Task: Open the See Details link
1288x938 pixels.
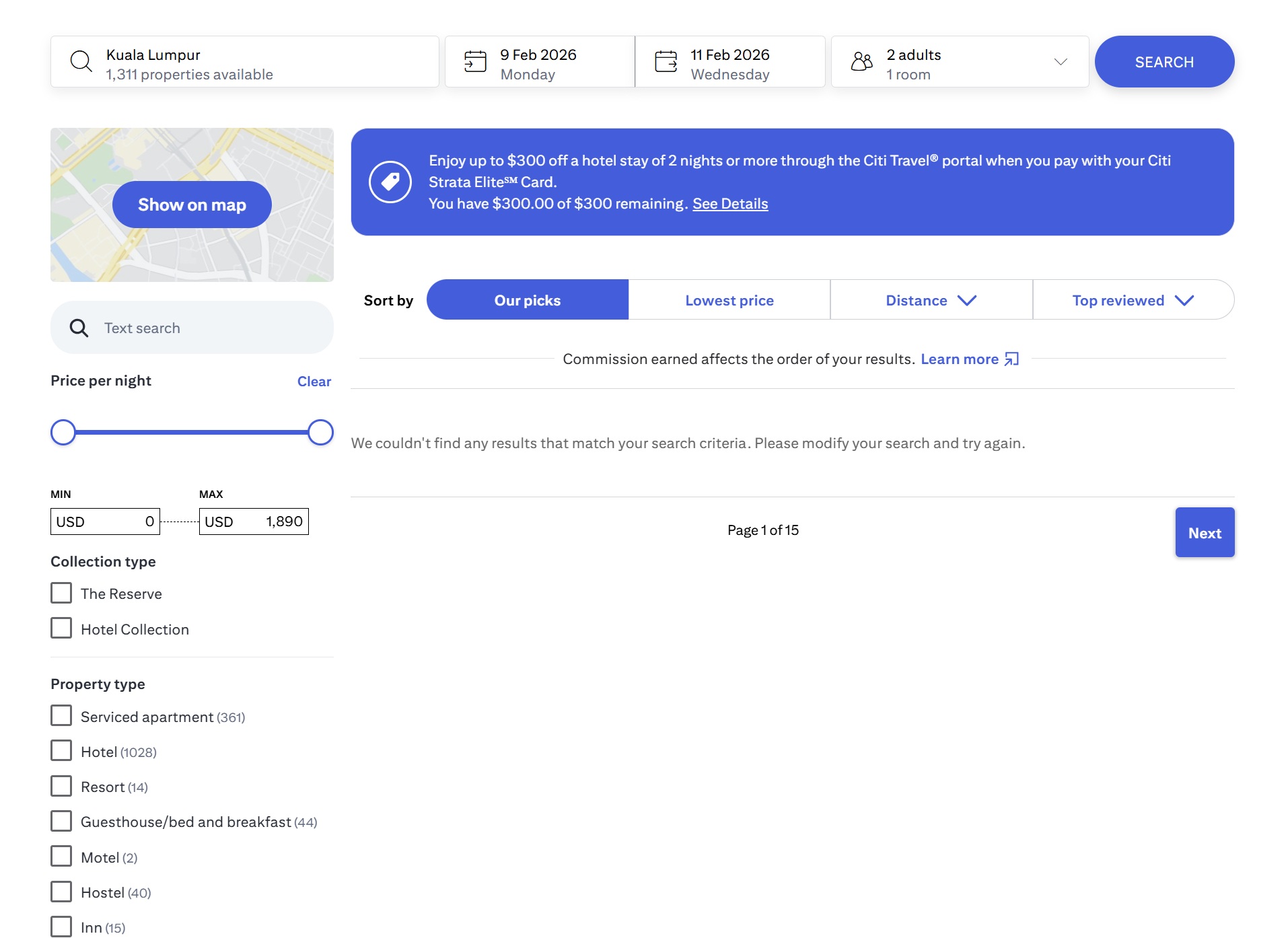Action: tap(730, 204)
